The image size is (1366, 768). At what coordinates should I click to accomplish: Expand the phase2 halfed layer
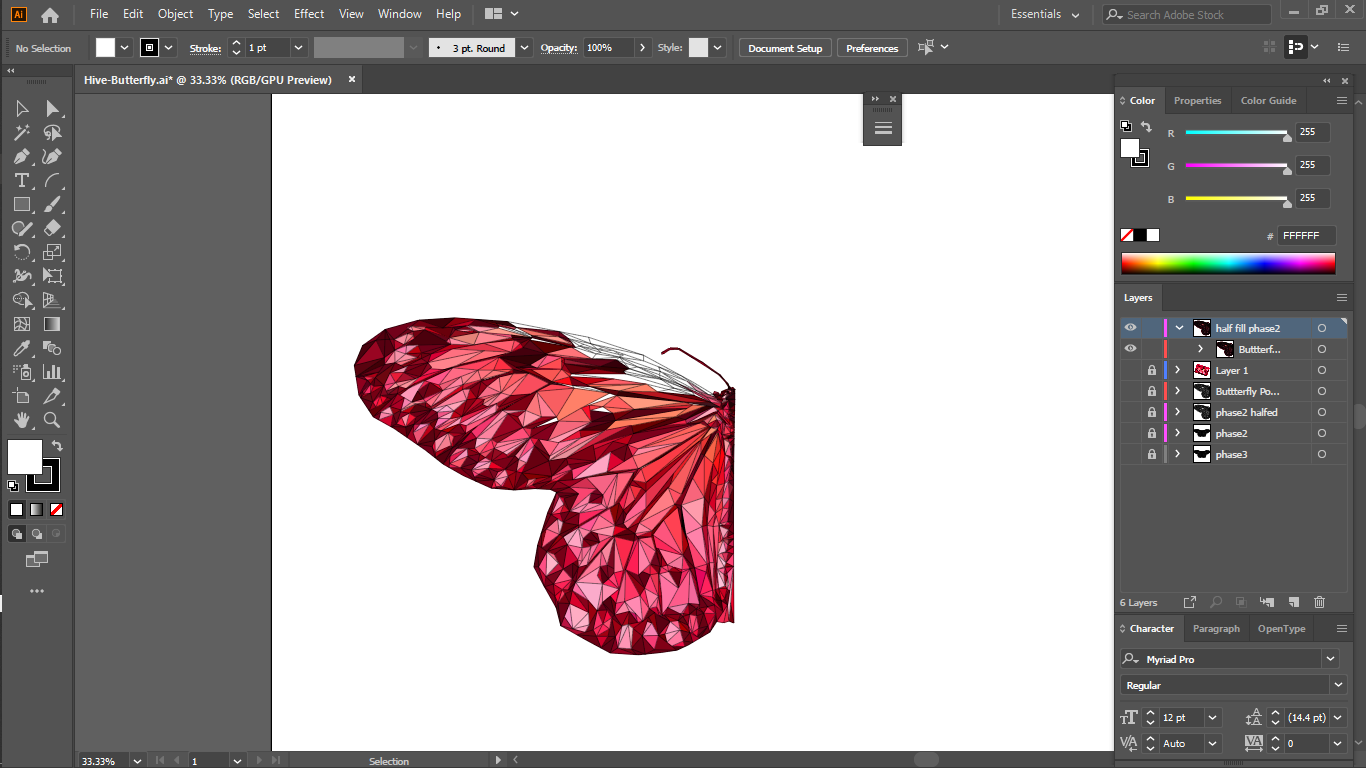coord(1178,412)
